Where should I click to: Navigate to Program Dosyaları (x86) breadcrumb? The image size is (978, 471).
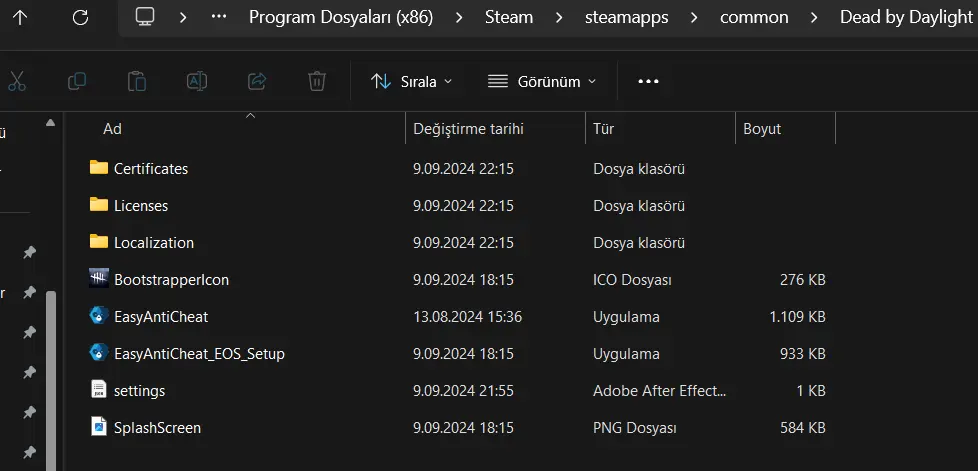point(341,17)
